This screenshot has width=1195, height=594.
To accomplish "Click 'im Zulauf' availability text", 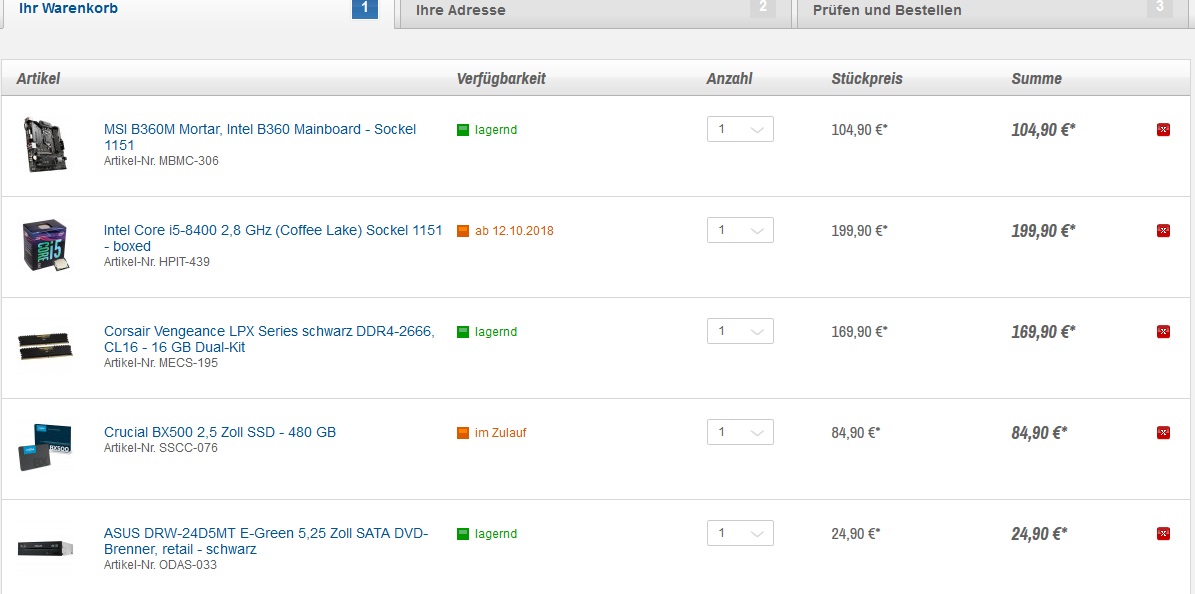I will pos(501,432).
